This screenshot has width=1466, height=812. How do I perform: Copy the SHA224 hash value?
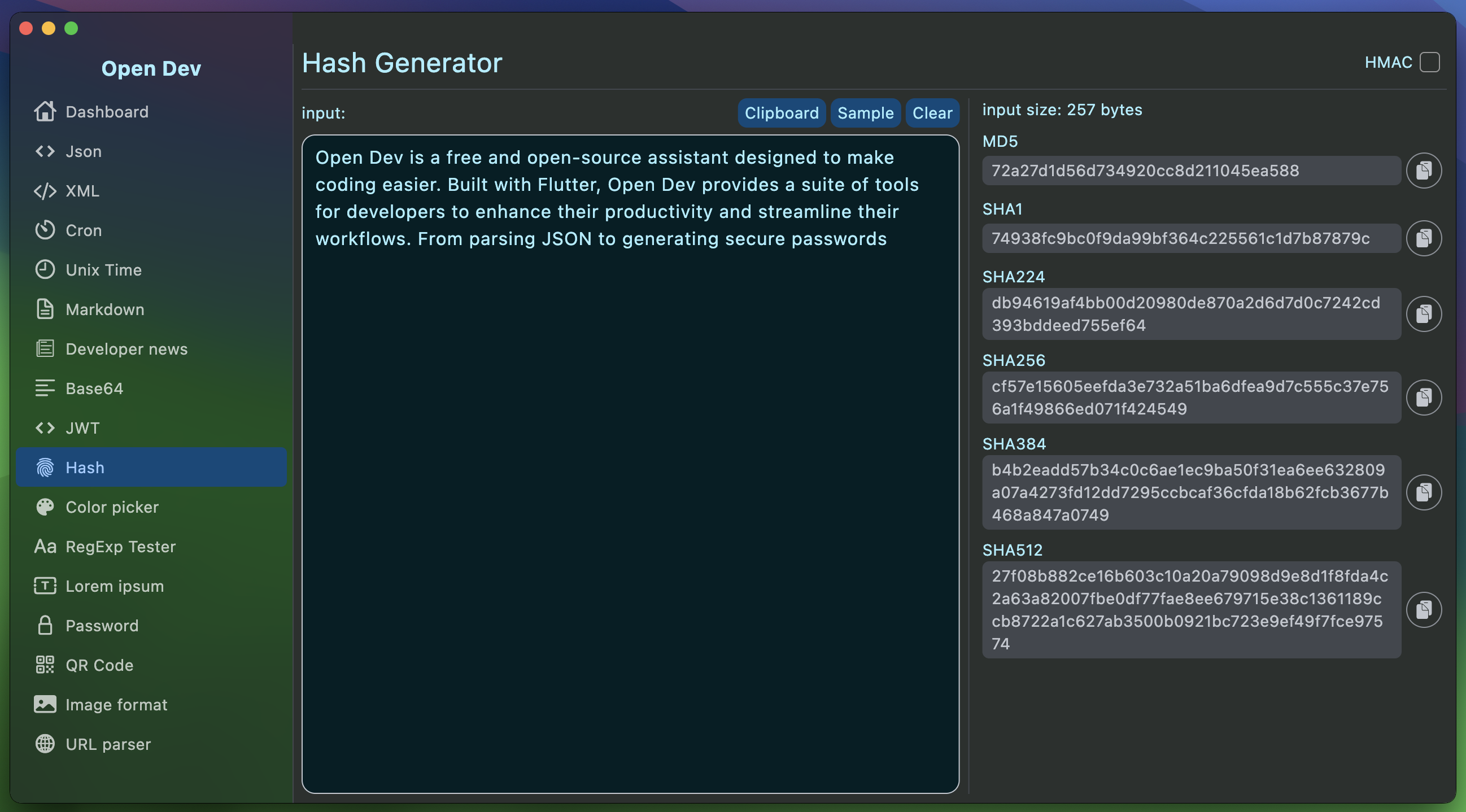(1424, 314)
